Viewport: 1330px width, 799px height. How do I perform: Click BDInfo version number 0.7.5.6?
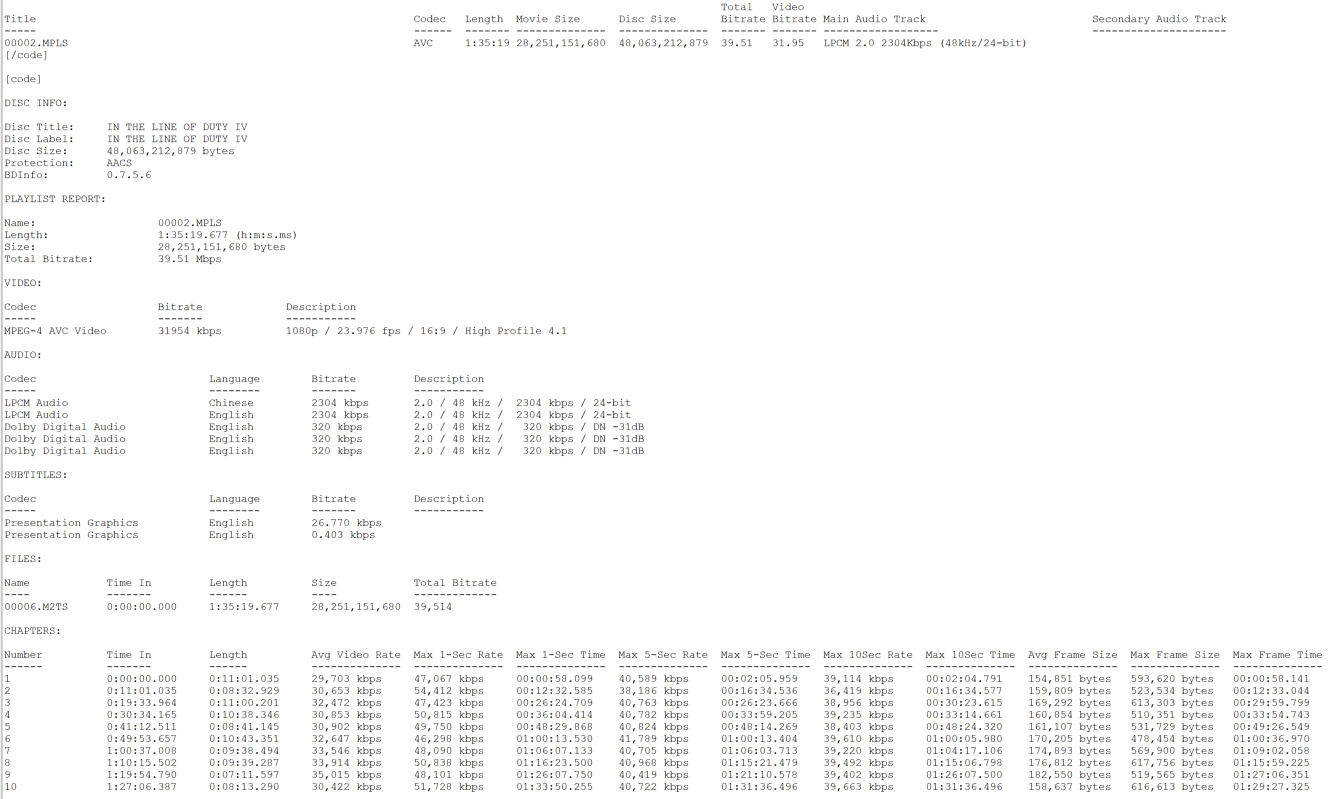(129, 175)
